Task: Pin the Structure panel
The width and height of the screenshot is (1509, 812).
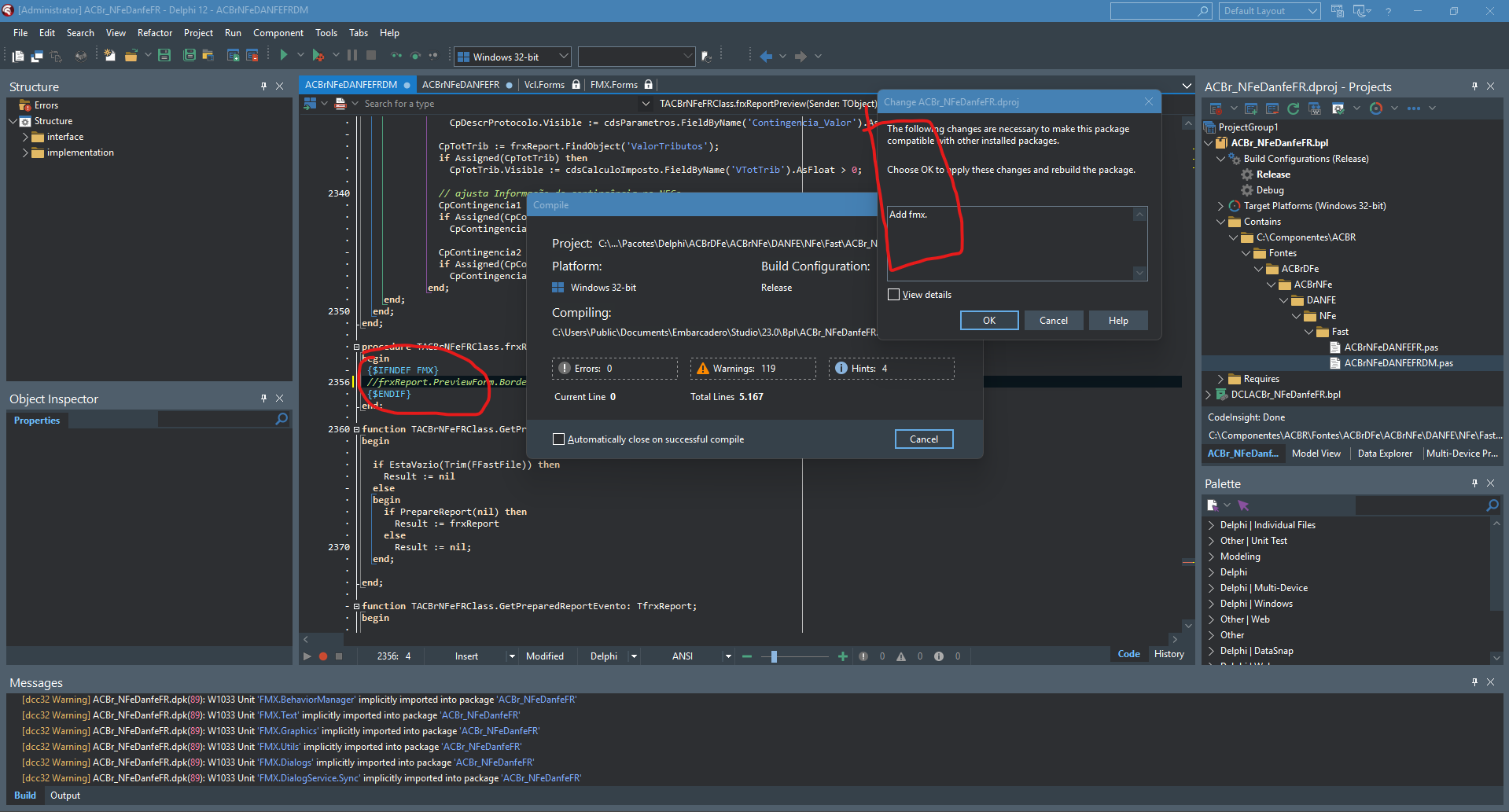Action: coord(263,86)
